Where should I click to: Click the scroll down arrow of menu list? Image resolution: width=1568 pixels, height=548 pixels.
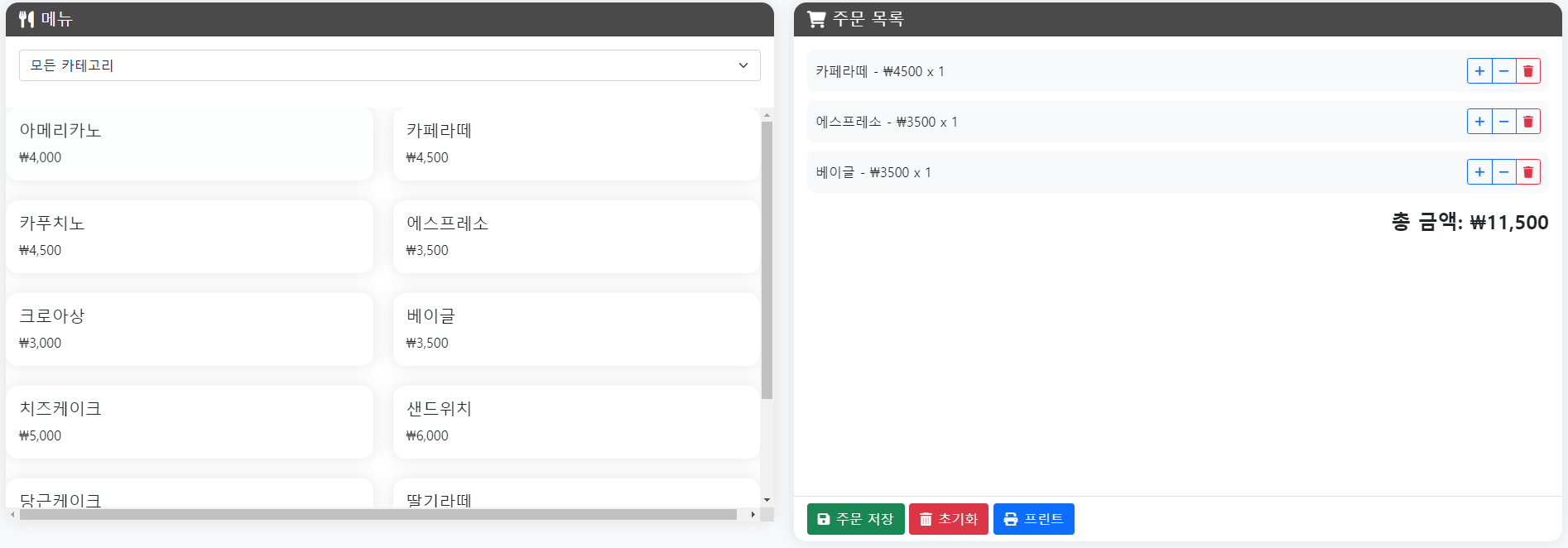(x=767, y=500)
